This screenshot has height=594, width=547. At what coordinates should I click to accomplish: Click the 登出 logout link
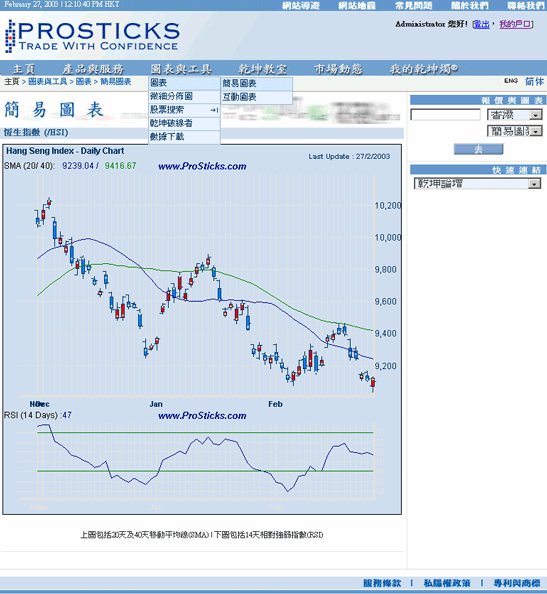click(481, 24)
